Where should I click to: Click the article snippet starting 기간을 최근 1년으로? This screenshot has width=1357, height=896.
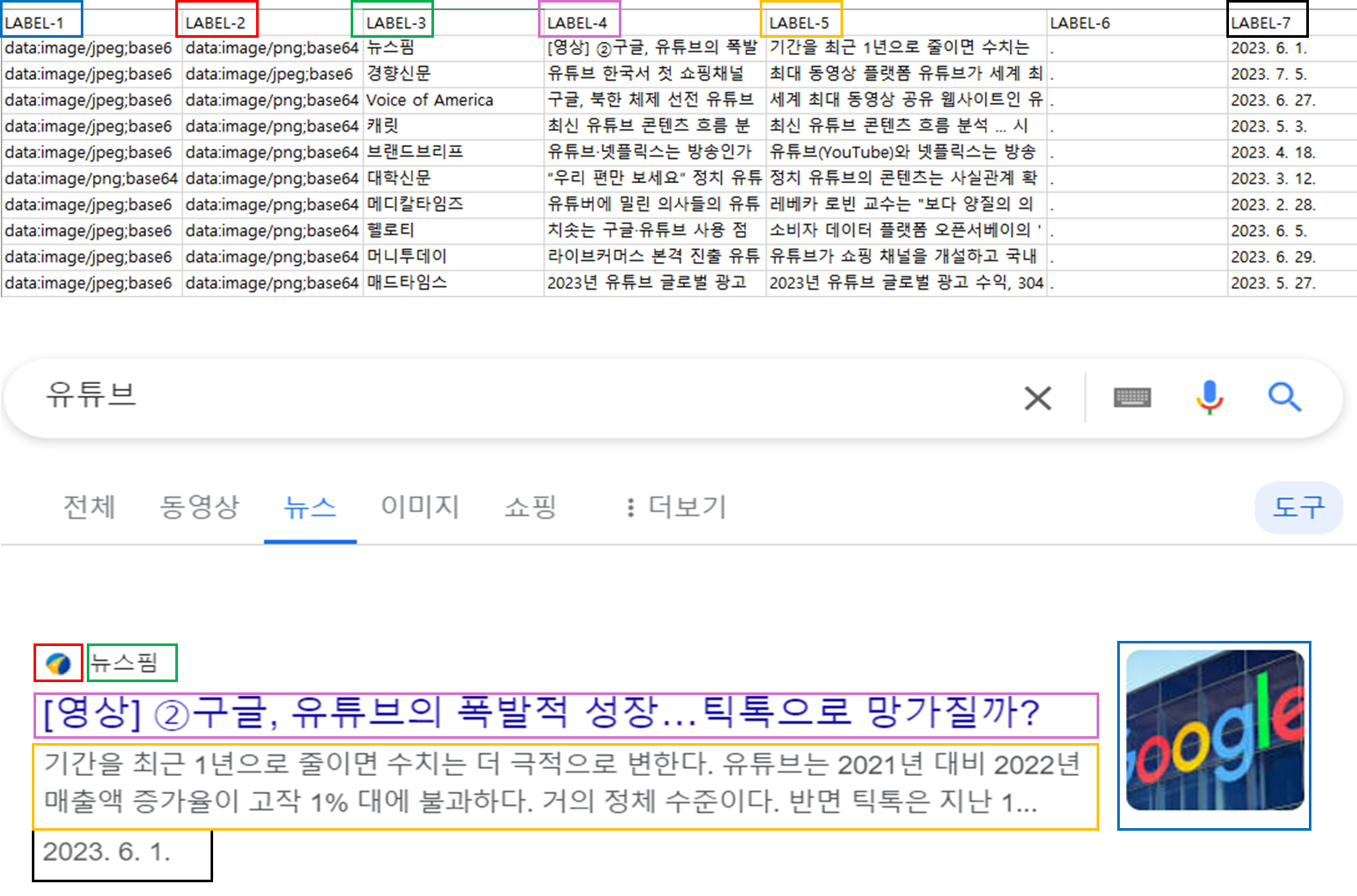561,783
